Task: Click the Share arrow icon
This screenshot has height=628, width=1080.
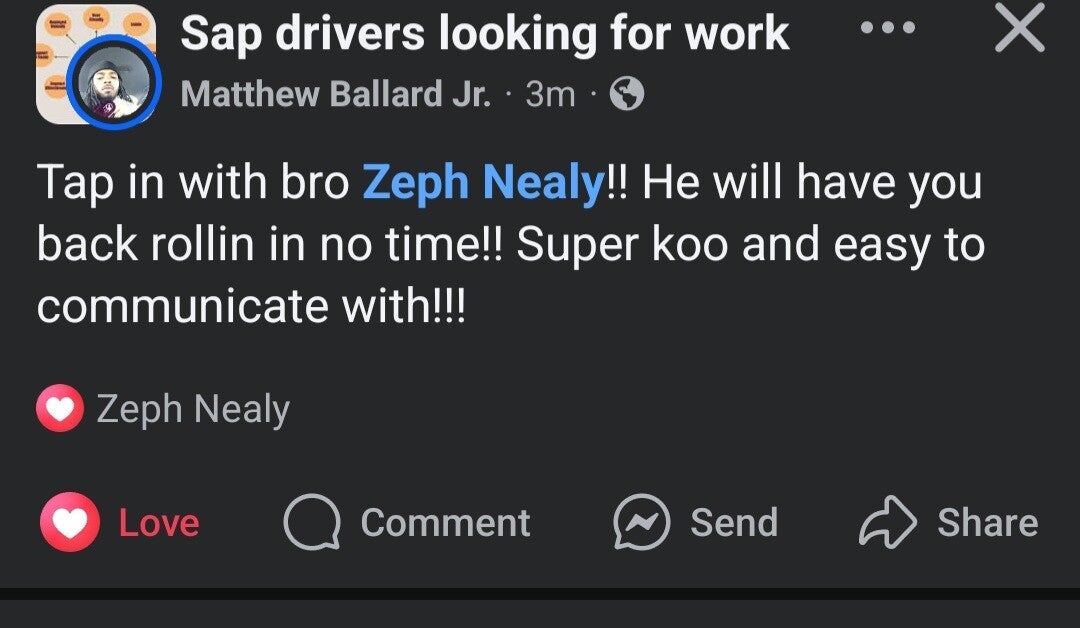Action: (x=887, y=523)
